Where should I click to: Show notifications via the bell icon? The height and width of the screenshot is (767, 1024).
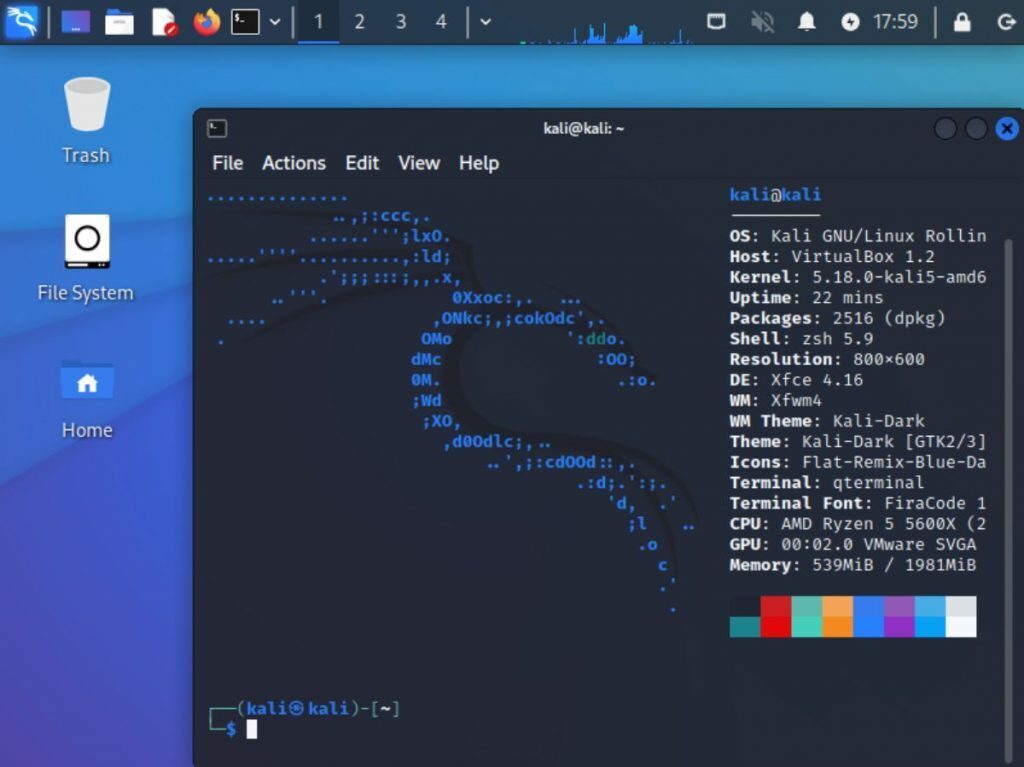click(x=807, y=22)
